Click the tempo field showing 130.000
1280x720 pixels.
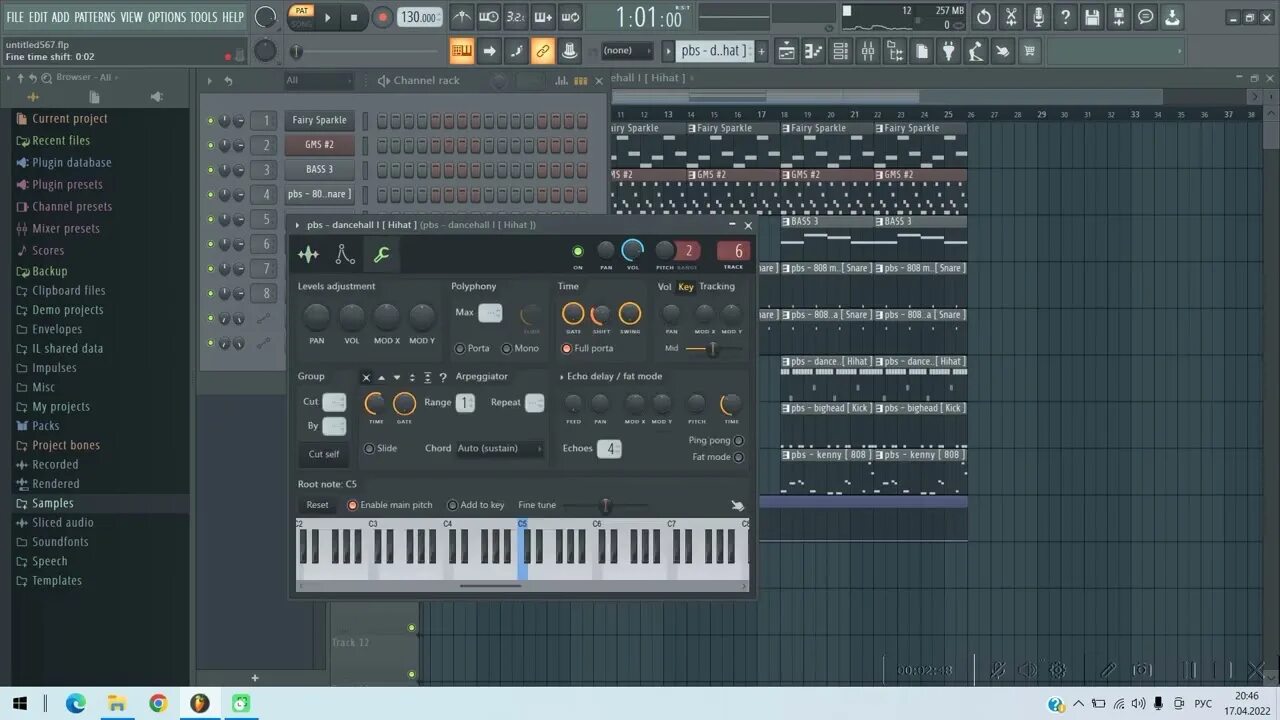pyautogui.click(x=420, y=17)
